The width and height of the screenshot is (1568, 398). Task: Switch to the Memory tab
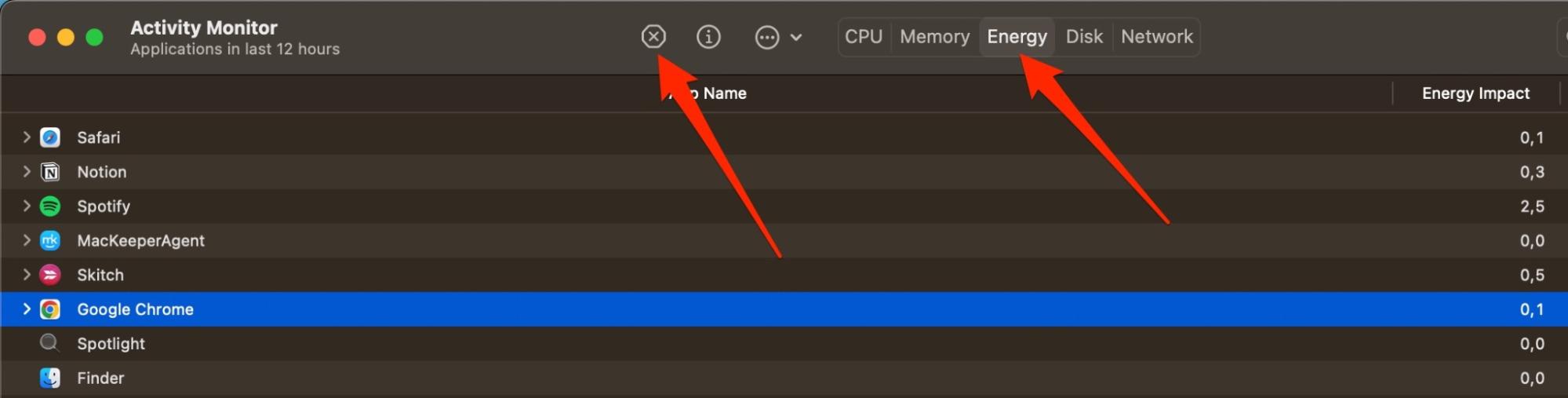tap(934, 37)
